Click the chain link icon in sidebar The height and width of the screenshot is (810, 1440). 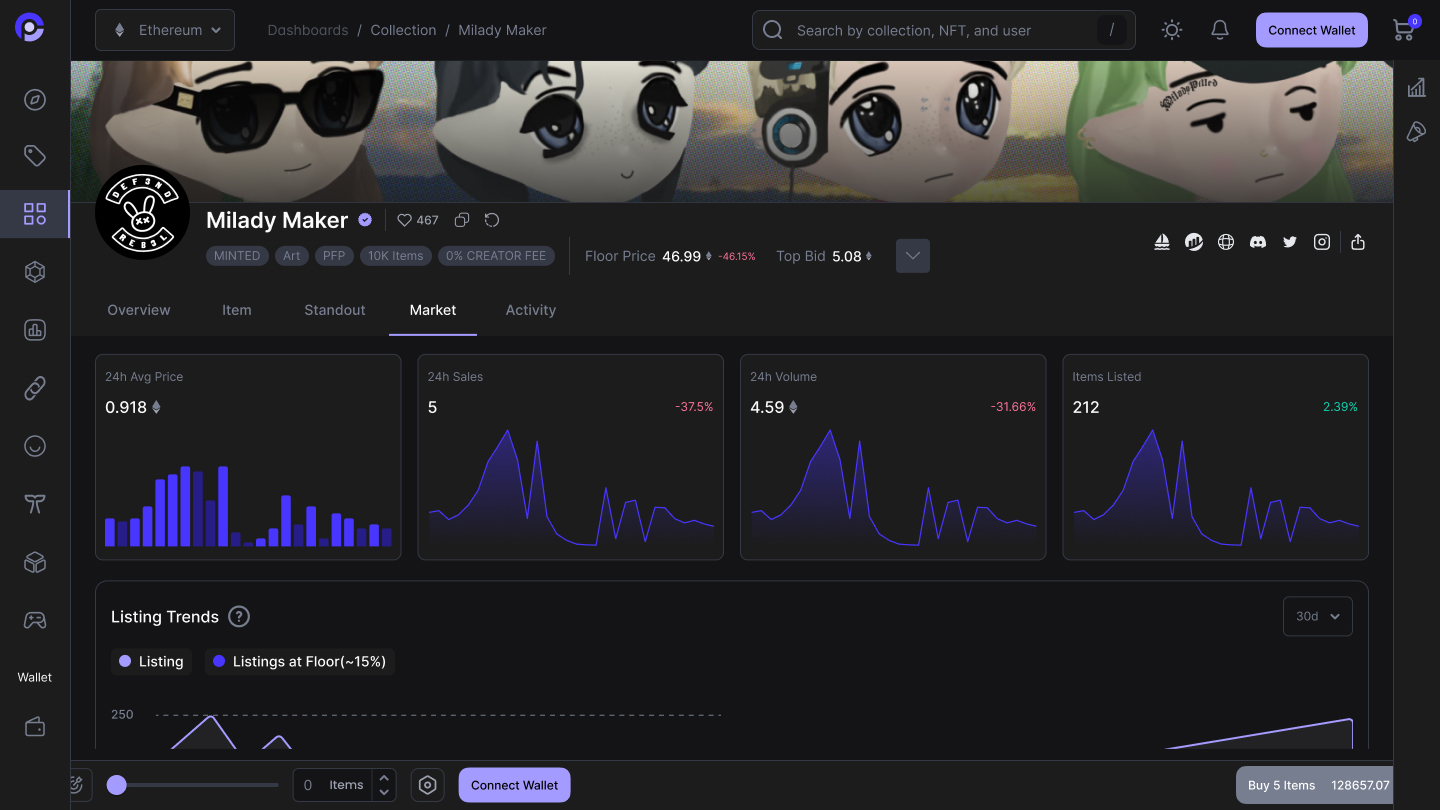pos(35,388)
